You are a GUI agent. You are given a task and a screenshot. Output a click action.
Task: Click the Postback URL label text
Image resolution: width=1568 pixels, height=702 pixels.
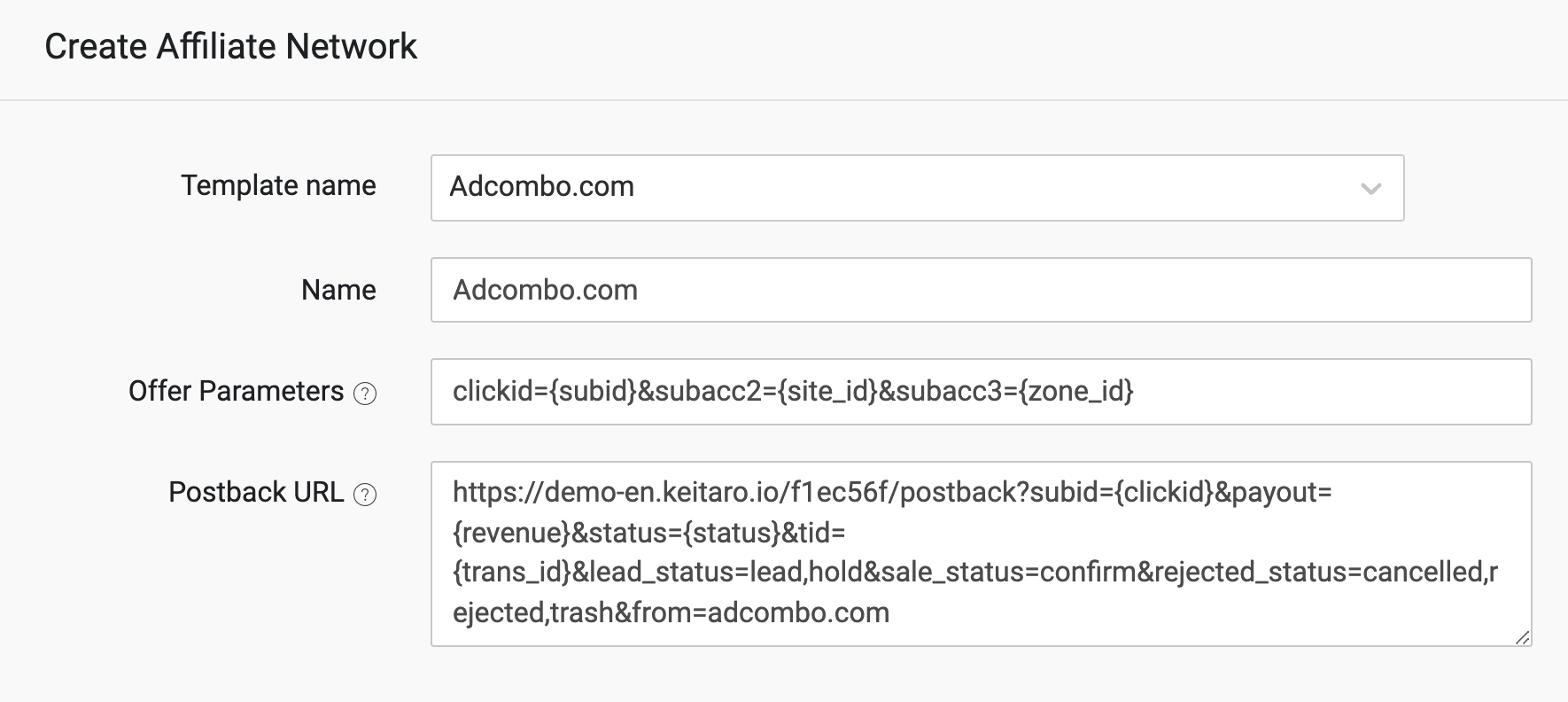click(x=256, y=492)
